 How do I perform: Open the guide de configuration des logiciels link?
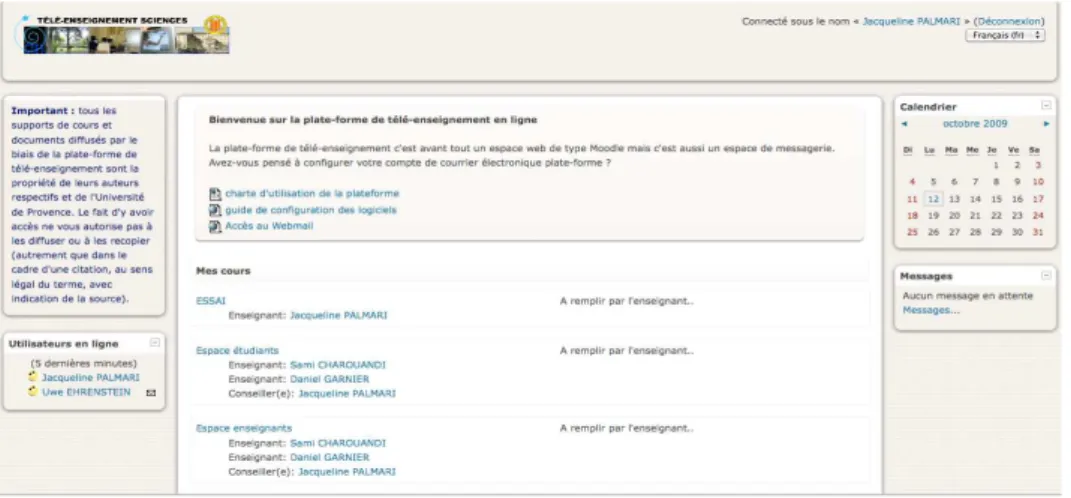point(311,210)
